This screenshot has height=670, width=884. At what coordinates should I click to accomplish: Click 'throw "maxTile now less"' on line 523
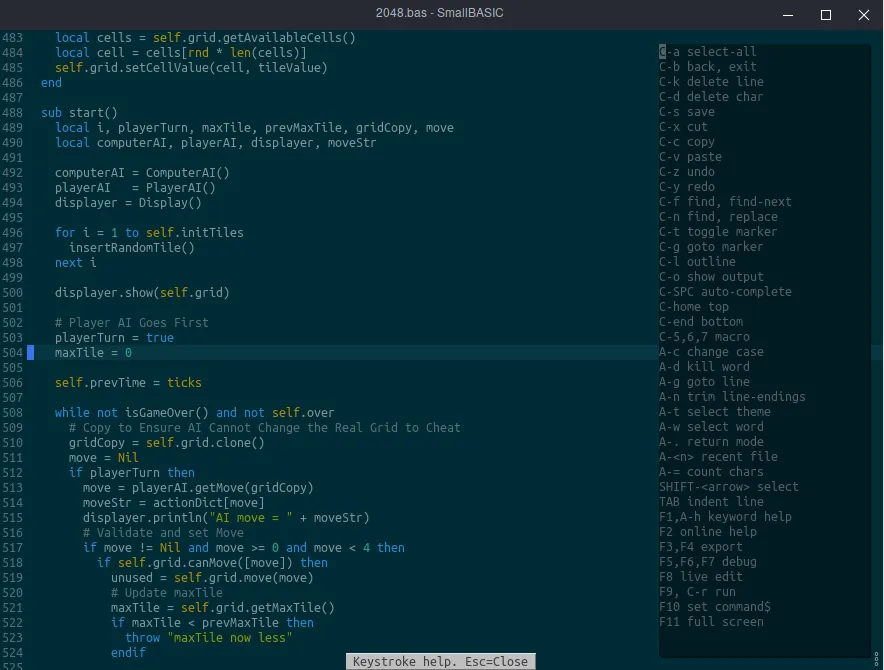click(209, 637)
